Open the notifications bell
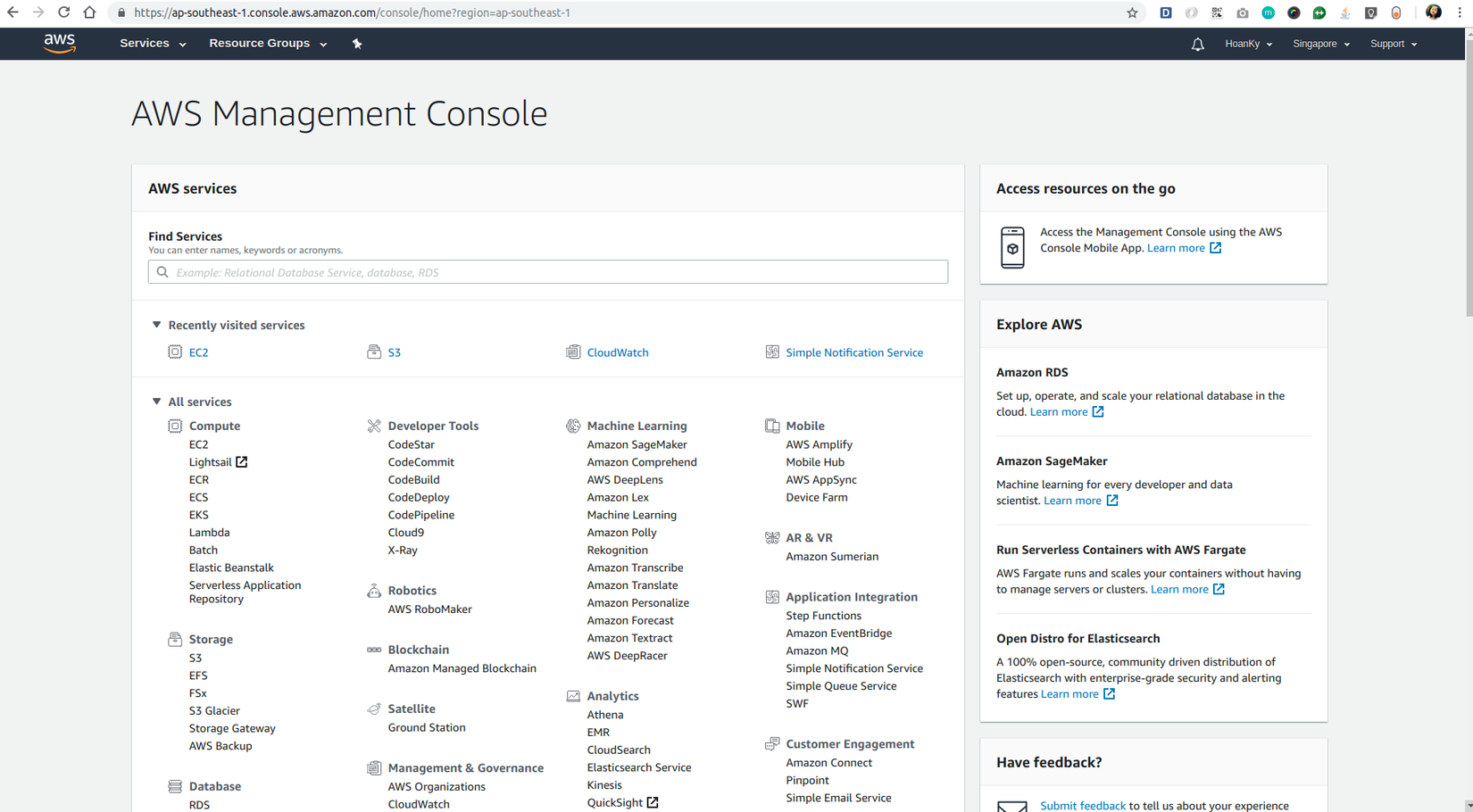The image size is (1473, 812). click(x=1197, y=44)
